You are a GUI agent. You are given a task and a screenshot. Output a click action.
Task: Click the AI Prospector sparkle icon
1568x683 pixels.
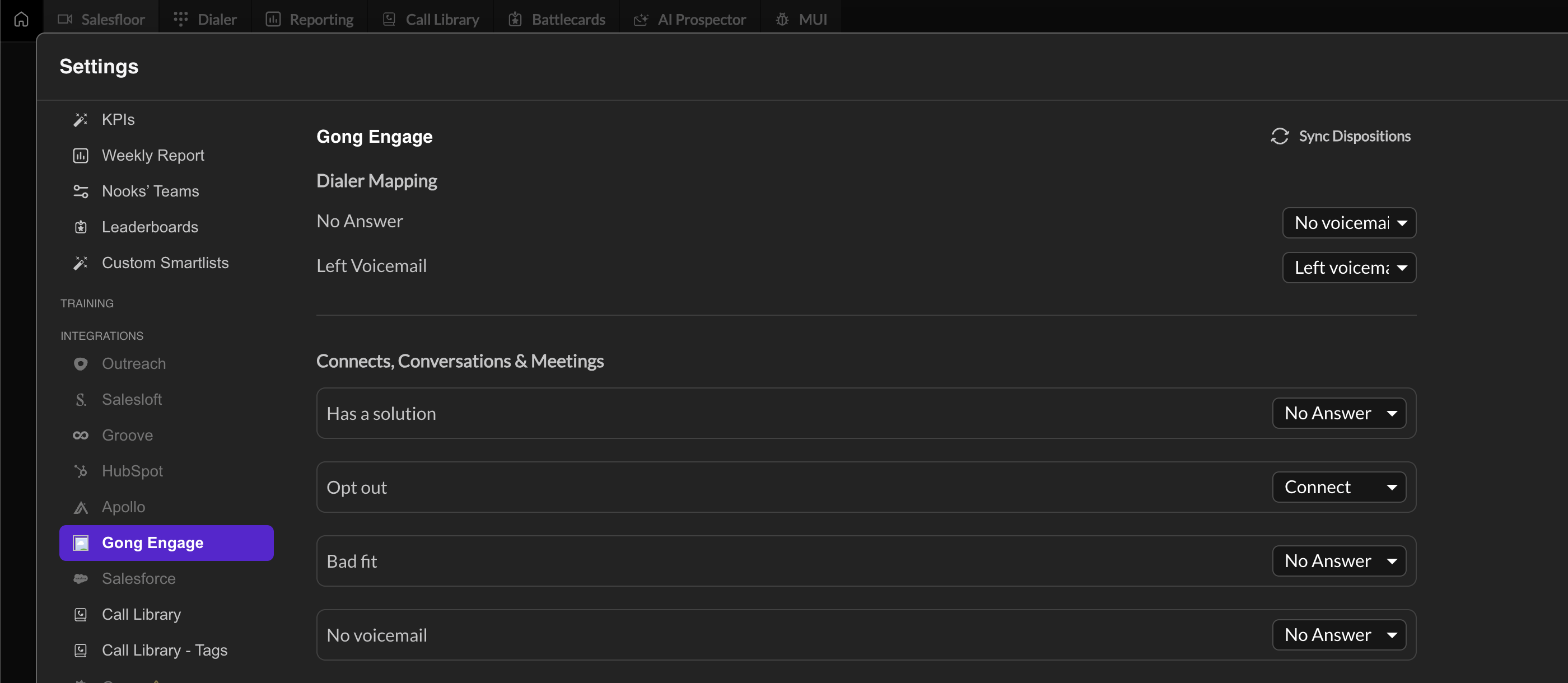(x=641, y=20)
